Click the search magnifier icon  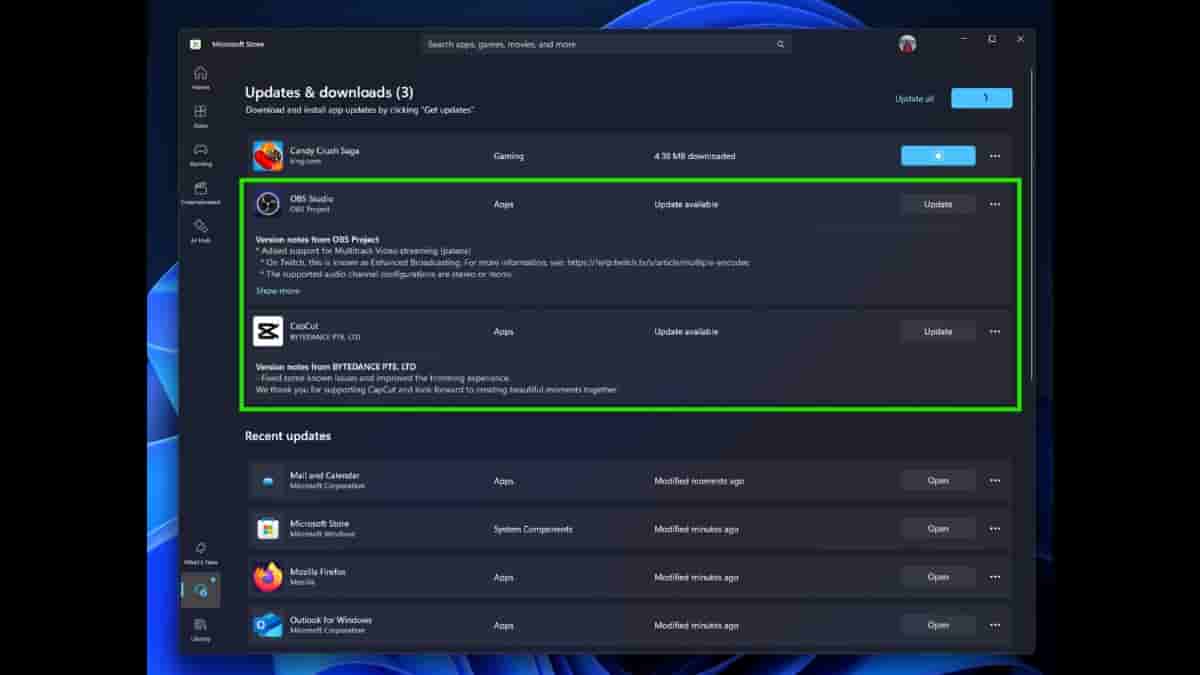[780, 45]
